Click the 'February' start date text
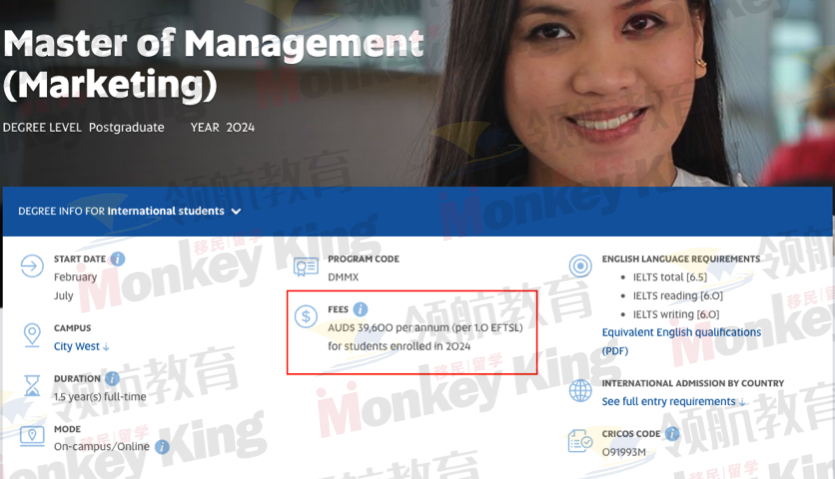835x479 pixels. 75,277
